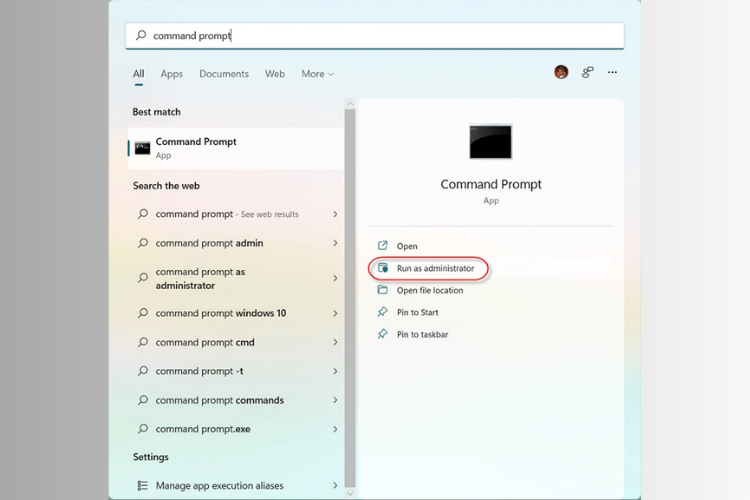
Task: Click inside the 'command prompt' search field
Action: coord(375,35)
